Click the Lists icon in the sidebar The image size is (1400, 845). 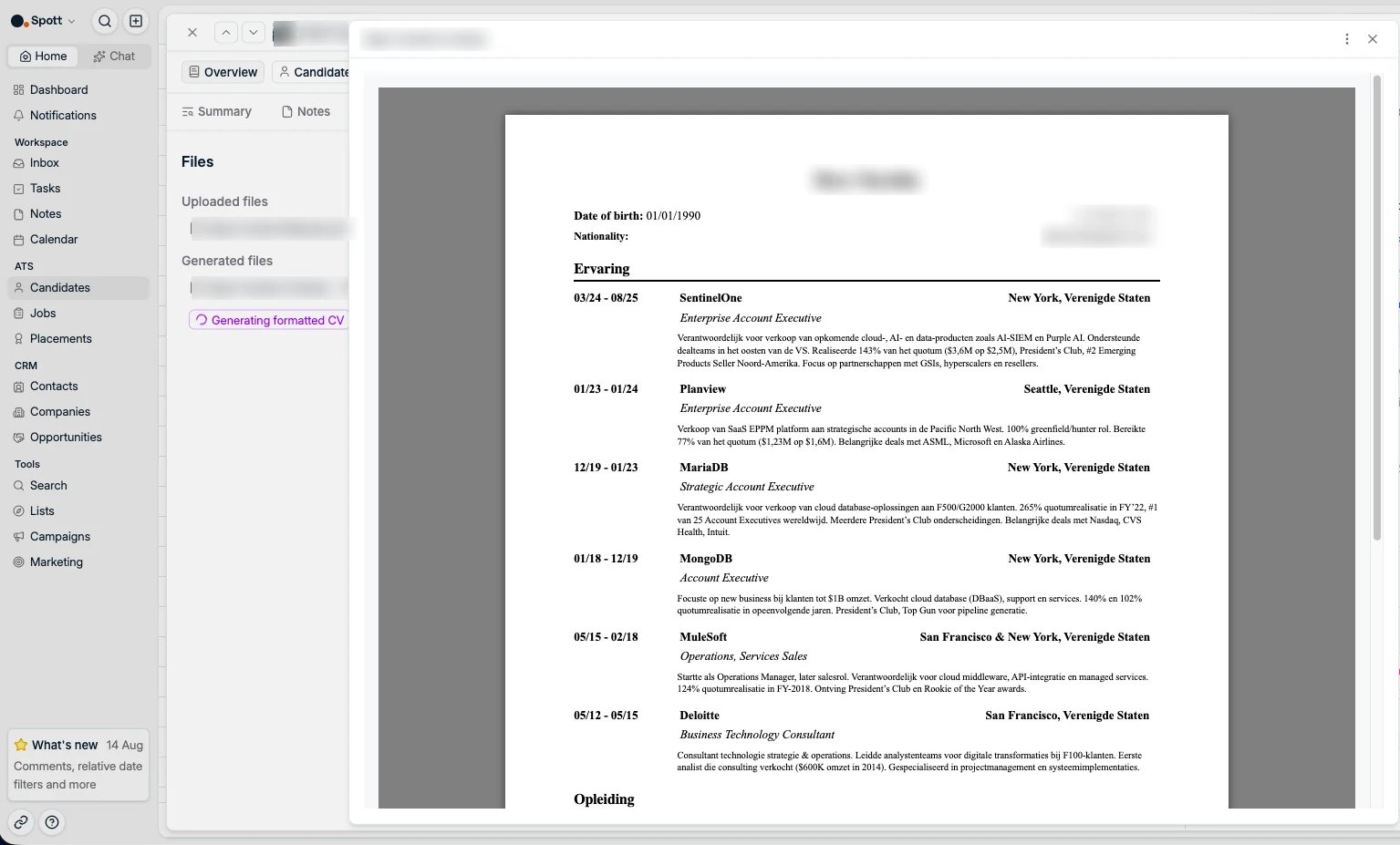19,511
